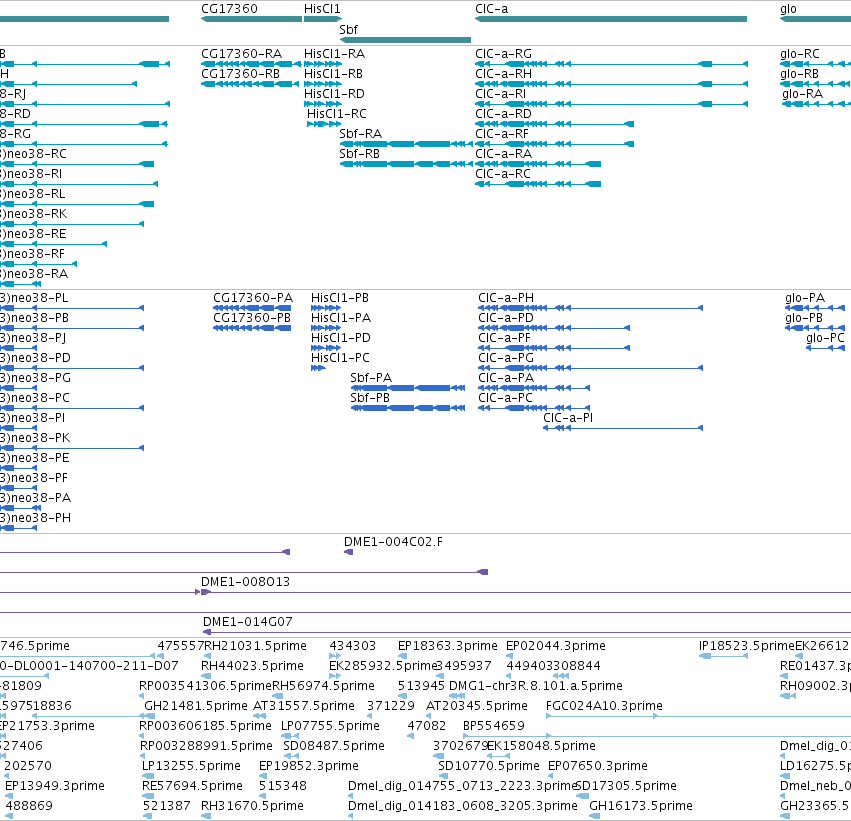
Task: Select EST RE57694.5prime
Action: click(192, 786)
